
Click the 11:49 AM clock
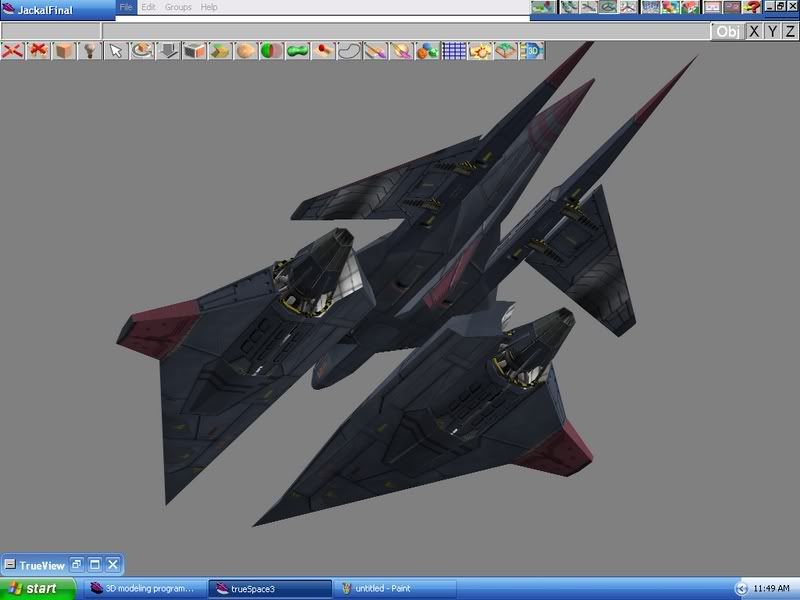(771, 589)
